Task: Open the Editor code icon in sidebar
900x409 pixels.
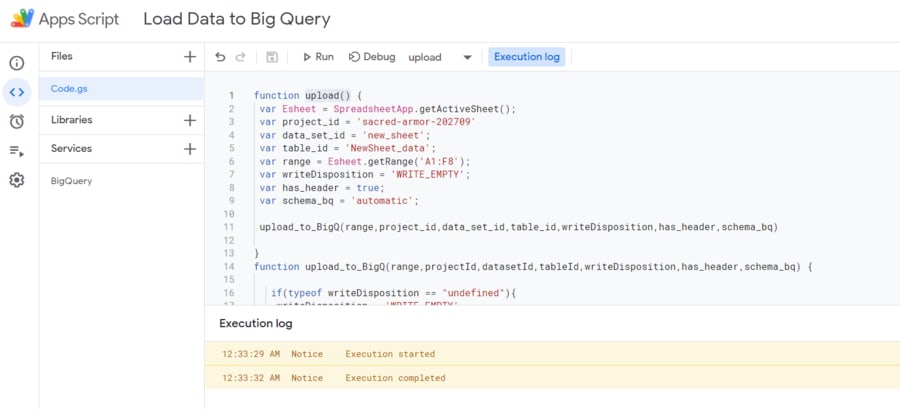Action: click(x=17, y=92)
